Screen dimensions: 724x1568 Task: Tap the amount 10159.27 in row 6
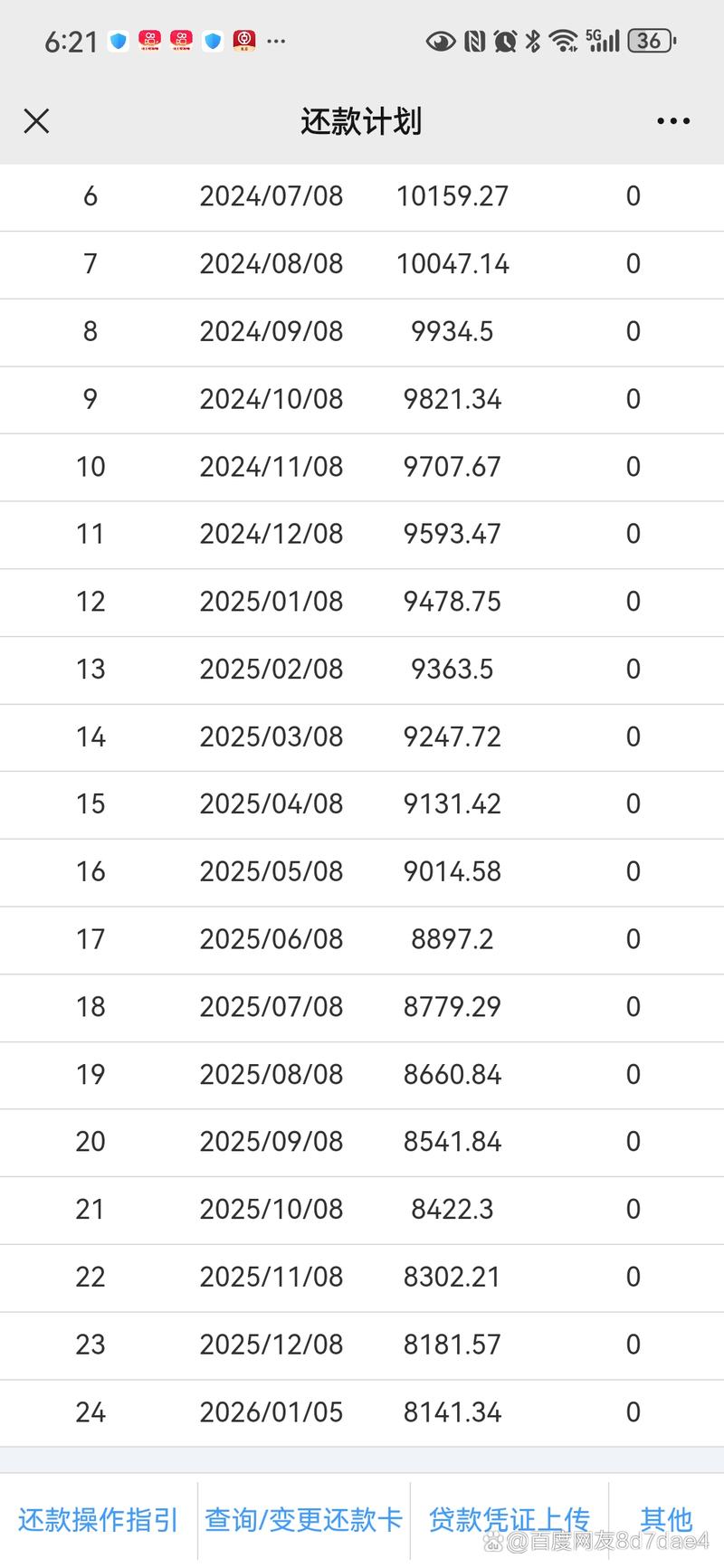pyautogui.click(x=452, y=196)
